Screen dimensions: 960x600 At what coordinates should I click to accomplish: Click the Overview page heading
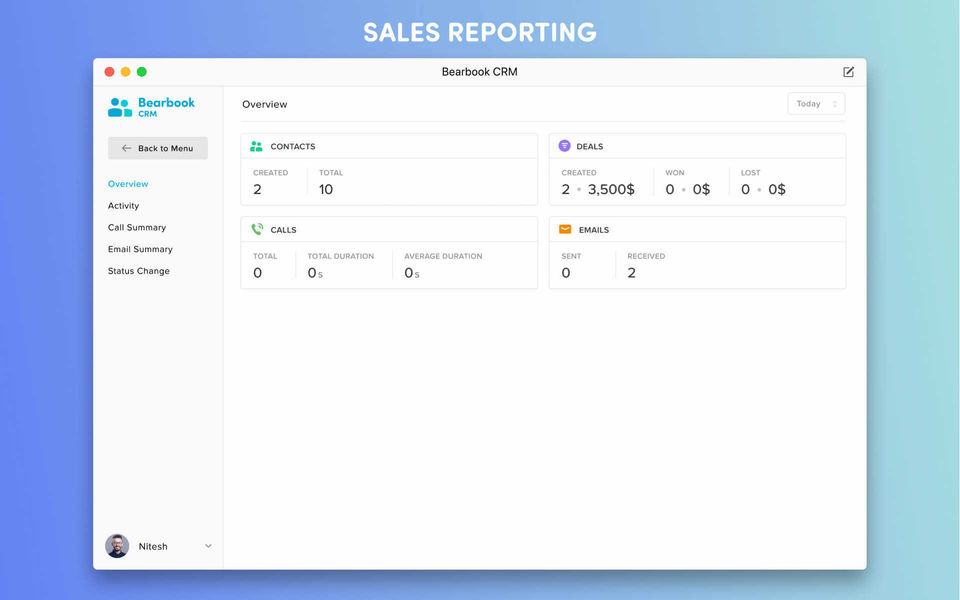coord(264,104)
